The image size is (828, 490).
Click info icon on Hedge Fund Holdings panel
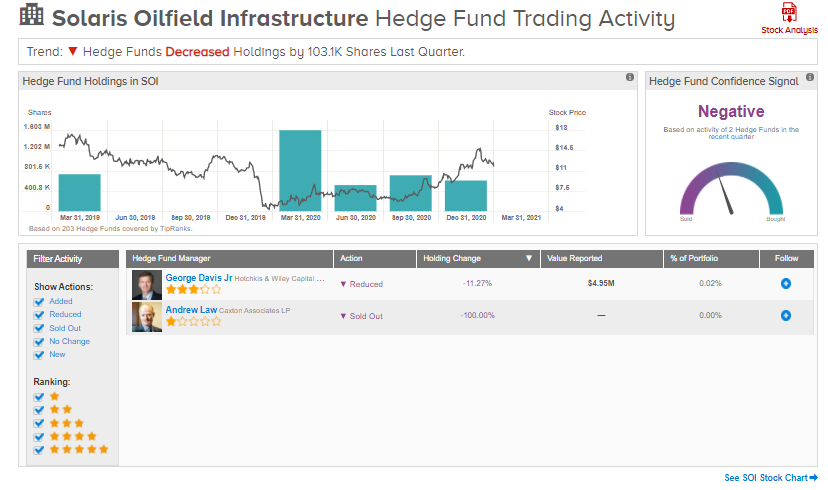coord(630,77)
